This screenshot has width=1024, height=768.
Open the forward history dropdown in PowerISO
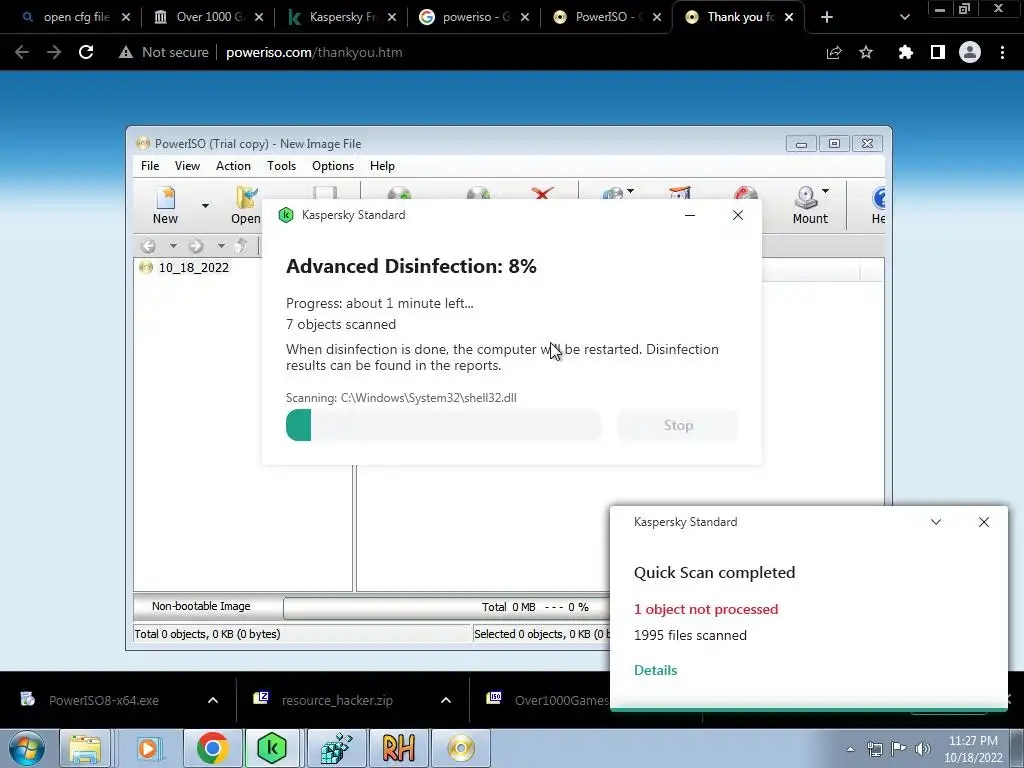(221, 246)
